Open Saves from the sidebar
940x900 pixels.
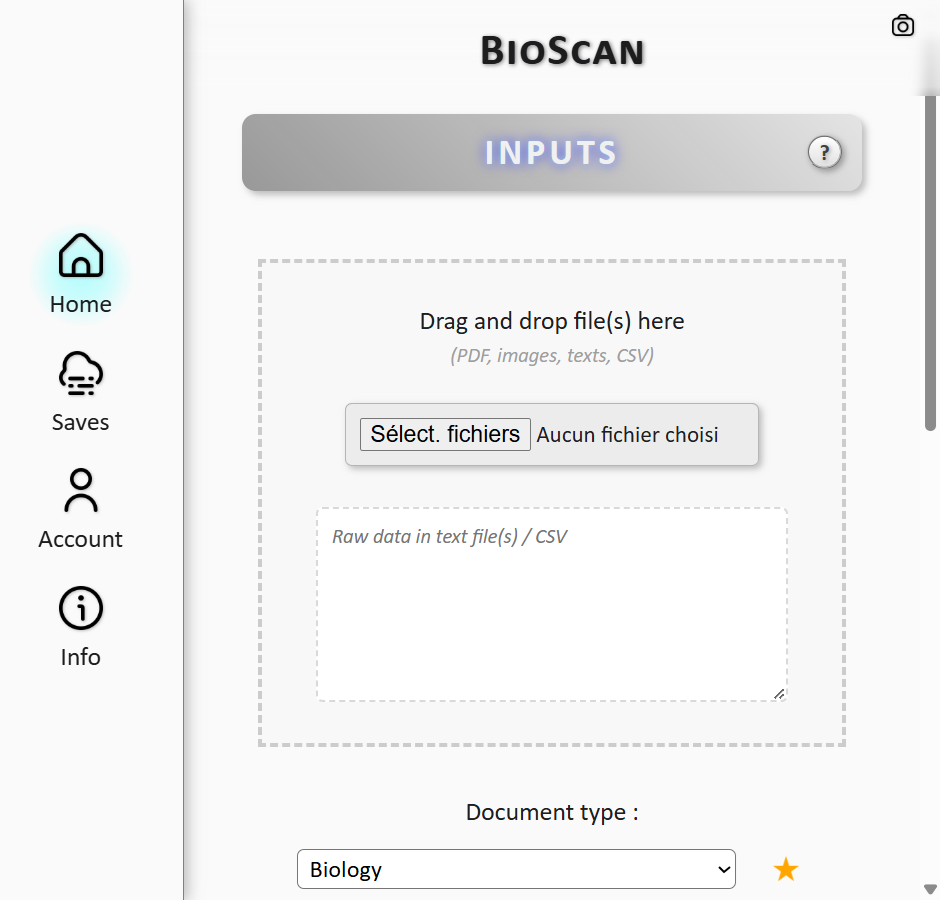[80, 373]
